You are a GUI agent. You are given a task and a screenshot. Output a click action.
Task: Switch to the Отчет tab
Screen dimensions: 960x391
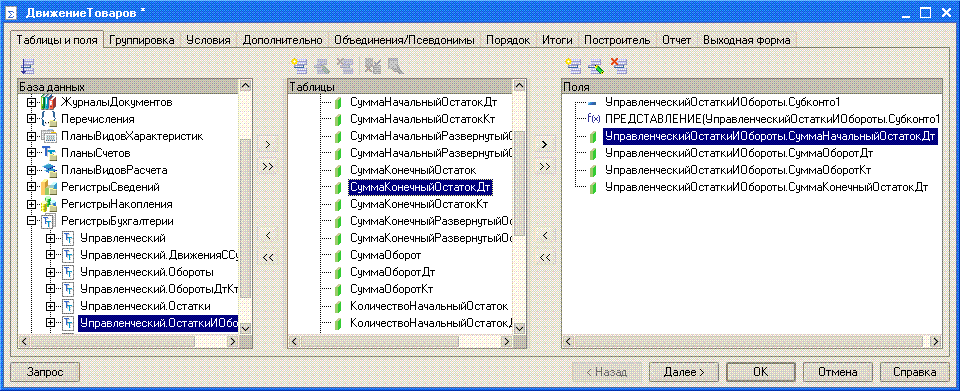click(677, 40)
